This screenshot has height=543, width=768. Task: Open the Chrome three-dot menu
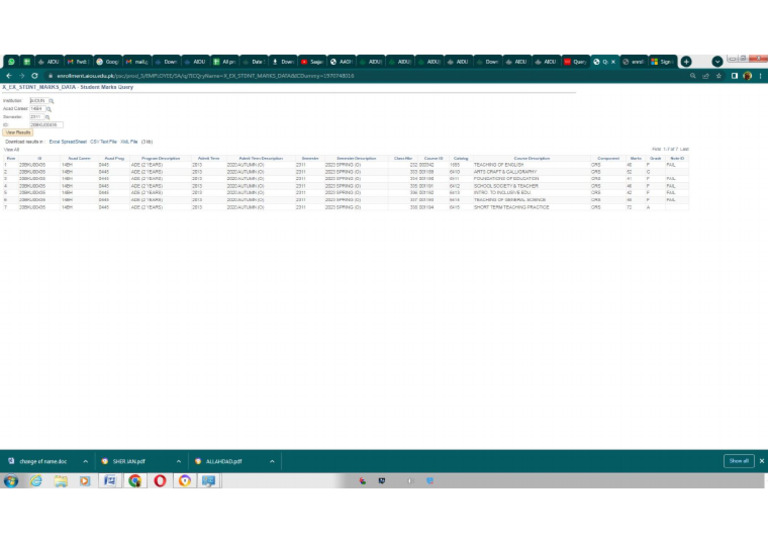759,75
